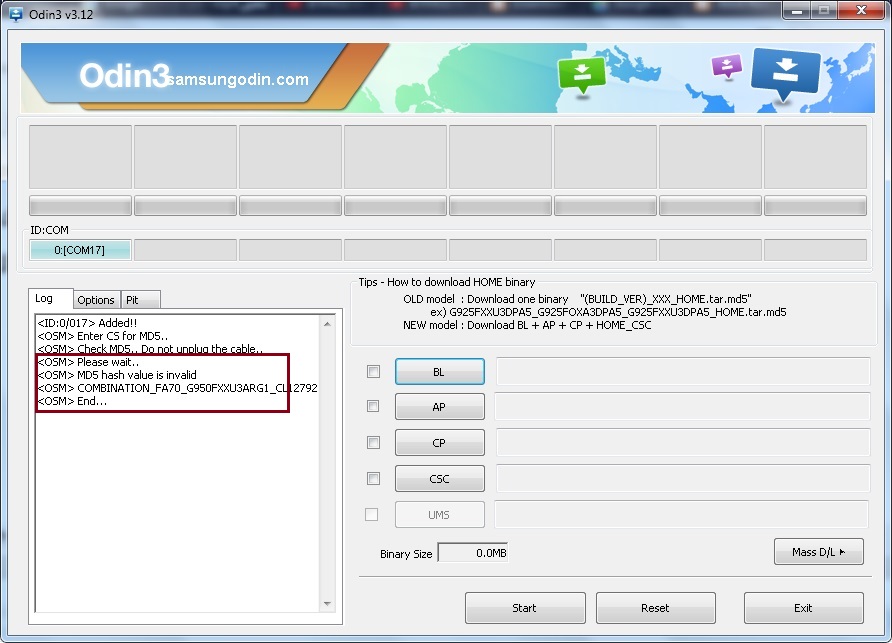Click the CP file button

440,443
